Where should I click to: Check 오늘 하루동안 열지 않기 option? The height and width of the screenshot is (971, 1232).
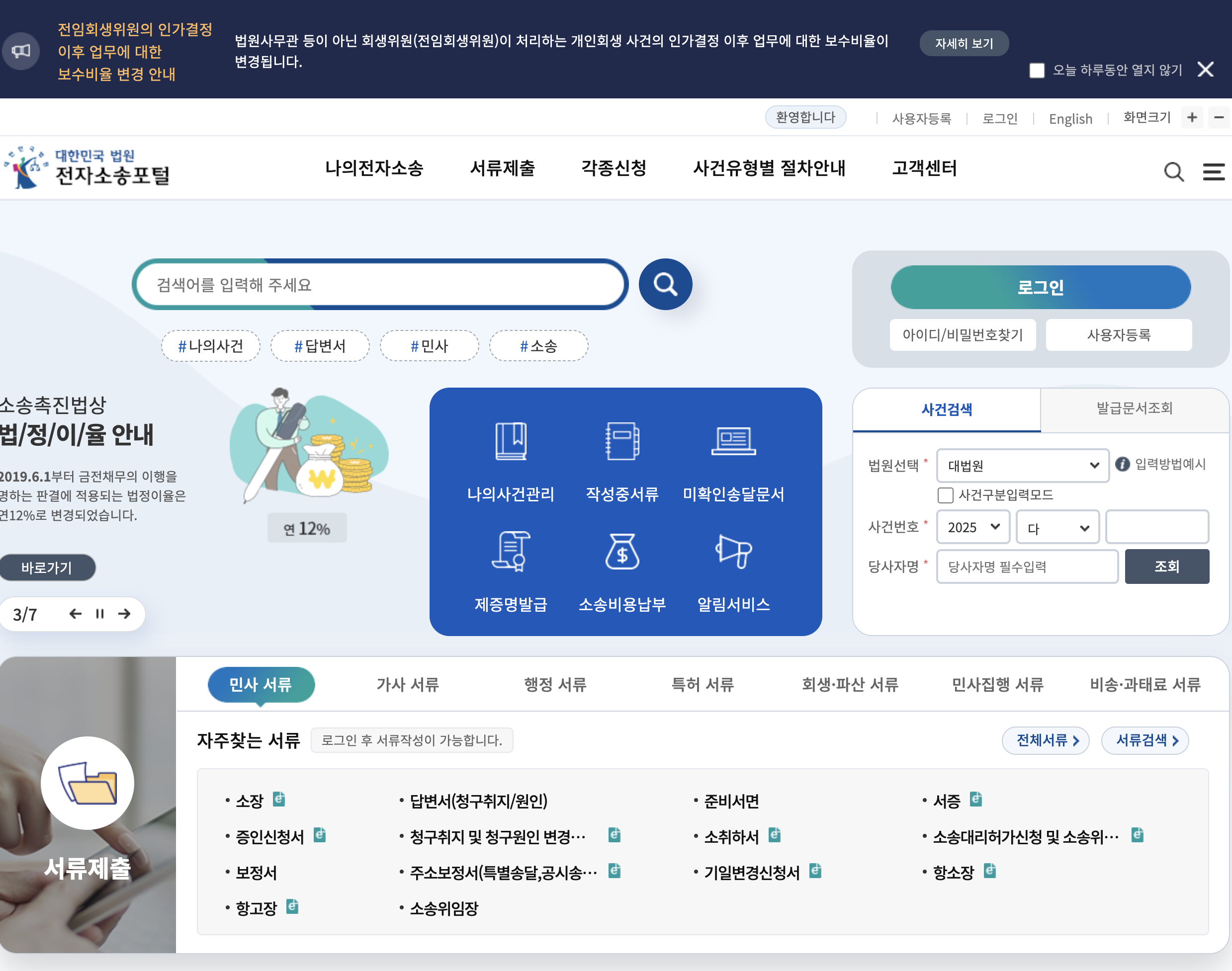point(1037,70)
